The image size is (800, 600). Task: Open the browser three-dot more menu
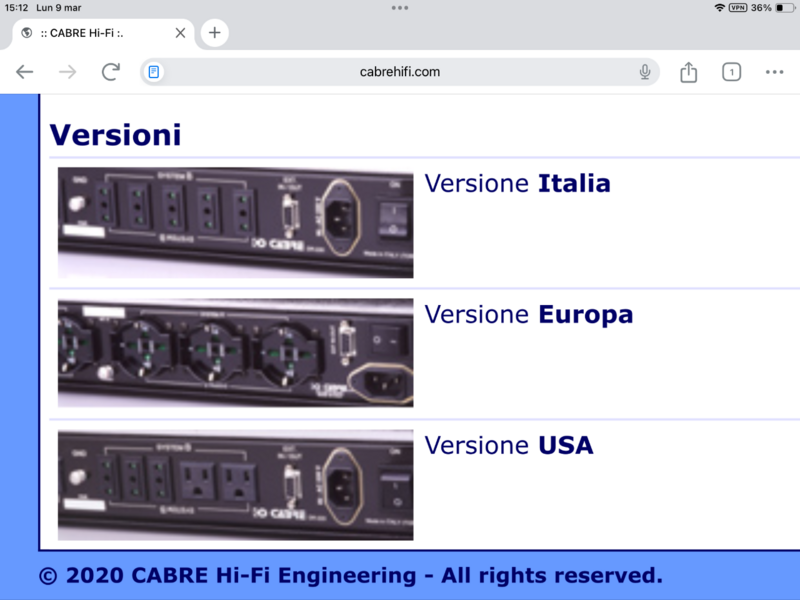tap(774, 72)
